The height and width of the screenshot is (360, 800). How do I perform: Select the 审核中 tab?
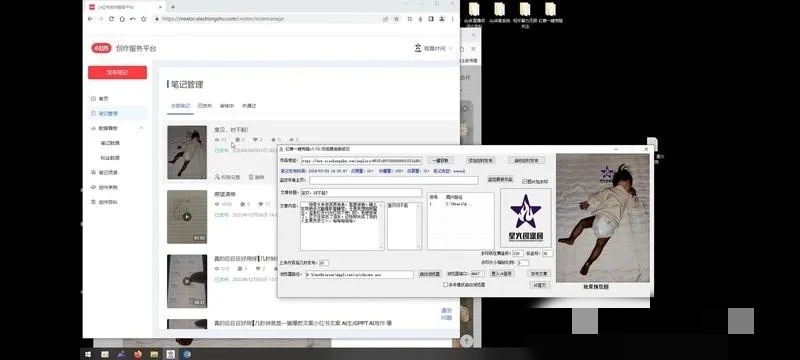(x=227, y=106)
